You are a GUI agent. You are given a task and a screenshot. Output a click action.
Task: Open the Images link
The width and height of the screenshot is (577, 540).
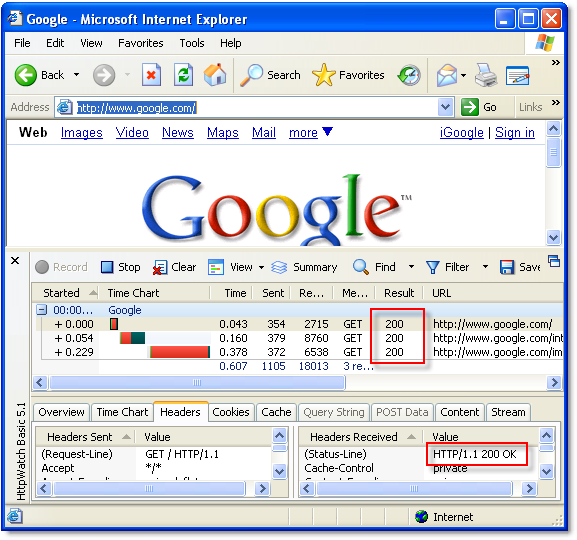(x=82, y=133)
